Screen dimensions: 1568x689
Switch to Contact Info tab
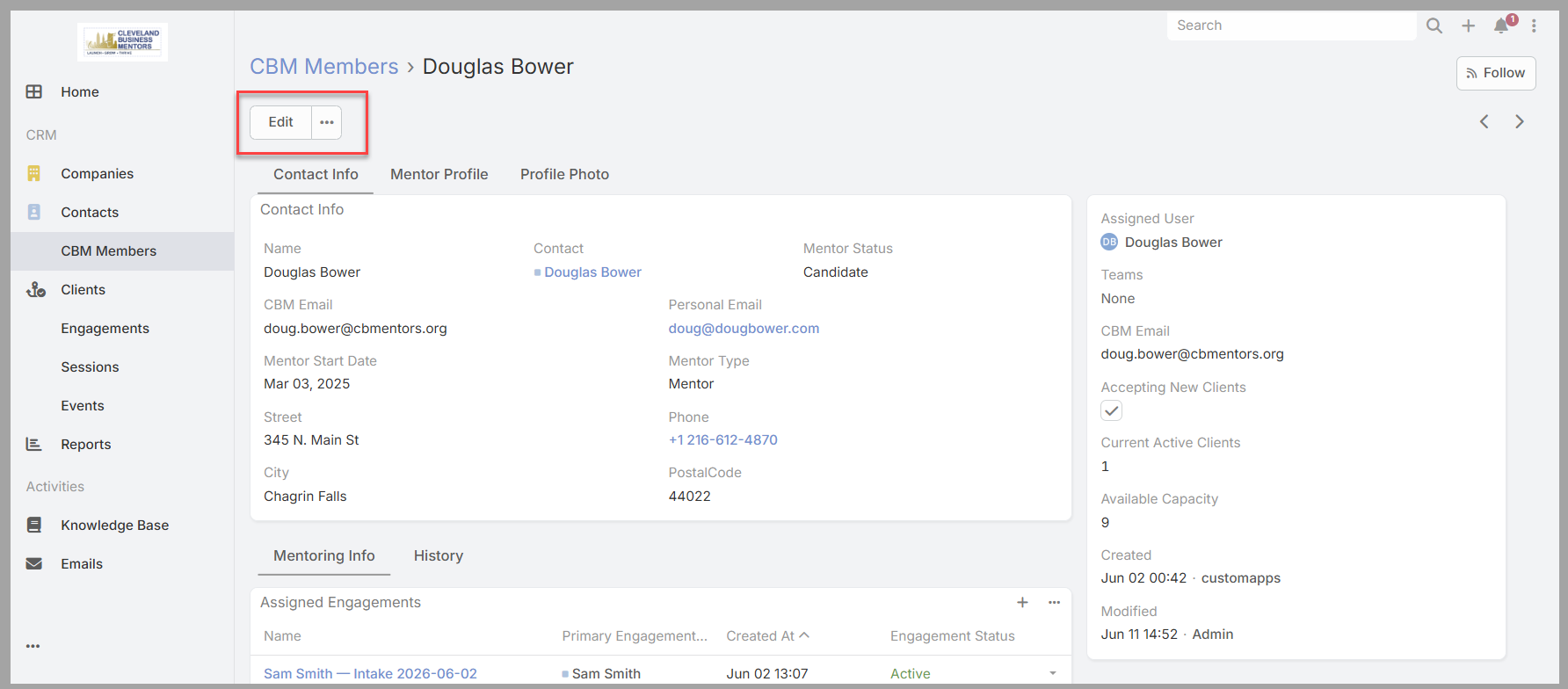[316, 174]
